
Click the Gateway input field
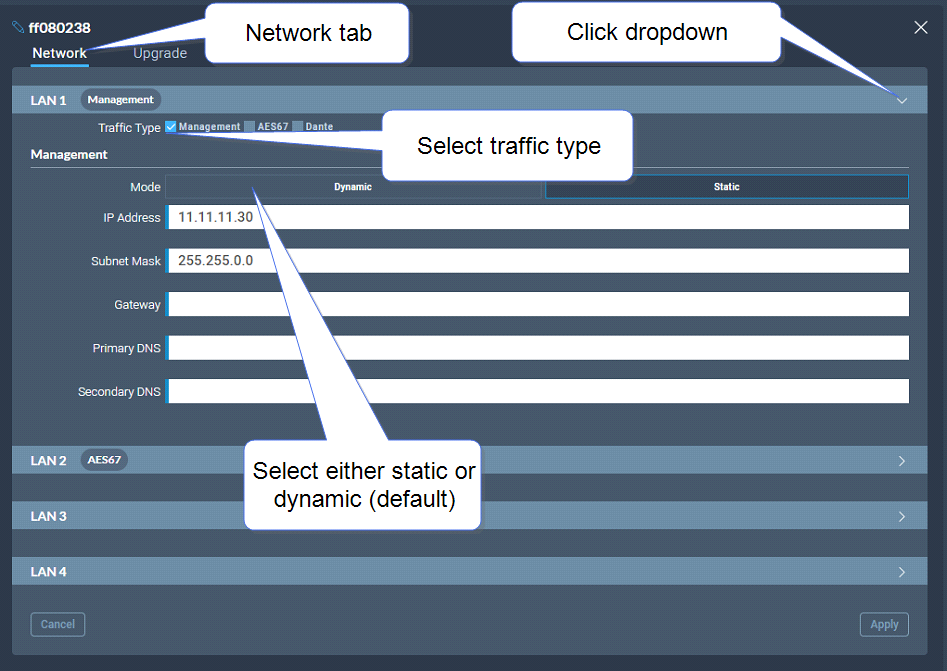pyautogui.click(x=538, y=304)
